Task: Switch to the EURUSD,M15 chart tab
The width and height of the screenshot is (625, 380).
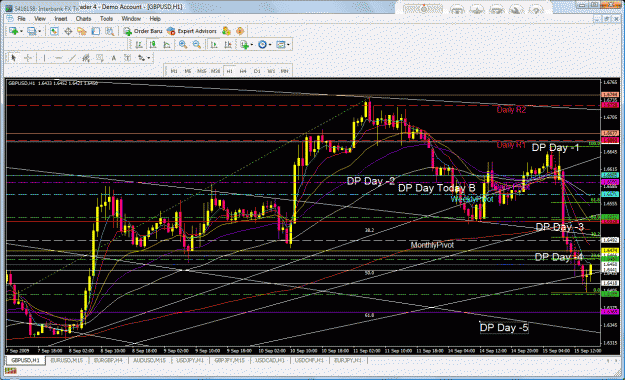Action: (67, 360)
